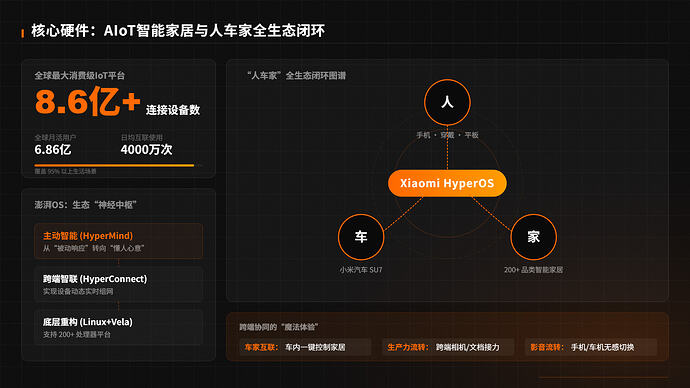Click the 从“被动响应”转向“懂人心意” subtitle
The height and width of the screenshot is (388, 690).
[x=93, y=249]
